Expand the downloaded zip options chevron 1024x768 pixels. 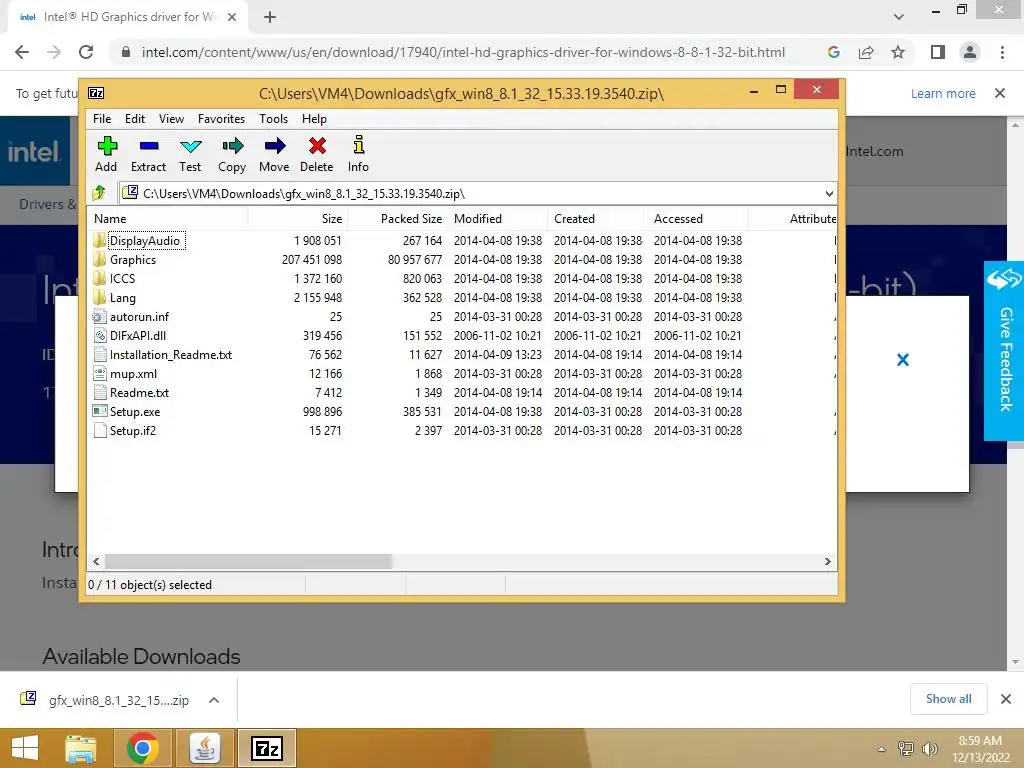(x=214, y=700)
